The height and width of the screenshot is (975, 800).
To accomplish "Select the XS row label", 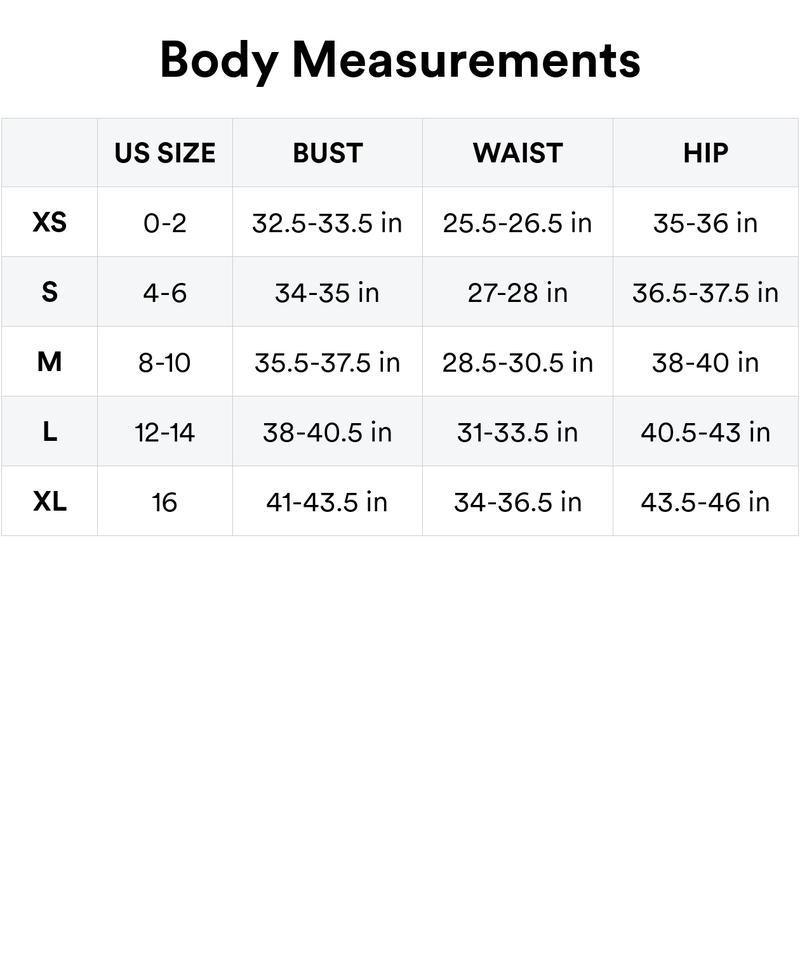I will 49,222.
